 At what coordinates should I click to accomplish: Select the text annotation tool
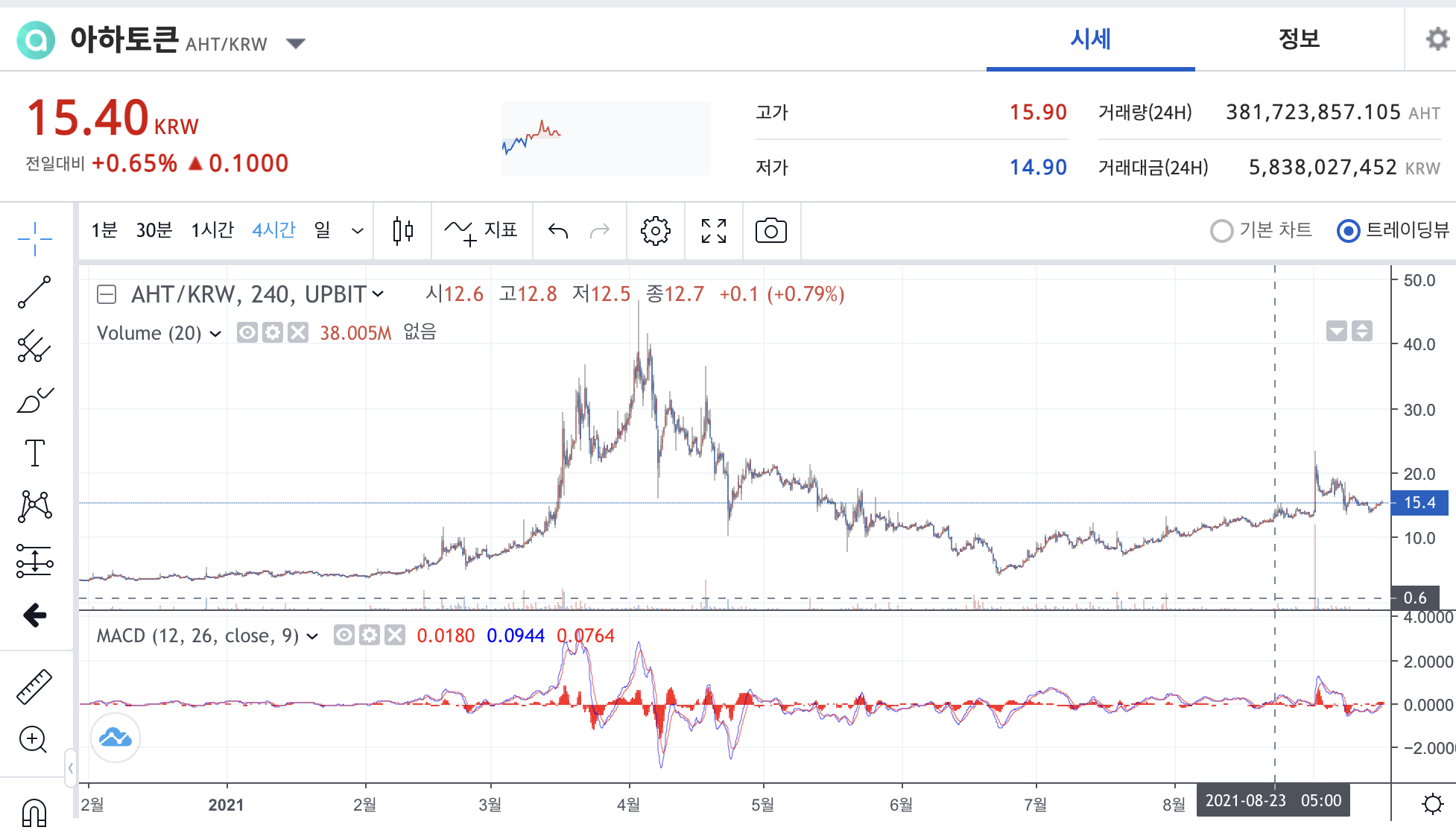(34, 452)
